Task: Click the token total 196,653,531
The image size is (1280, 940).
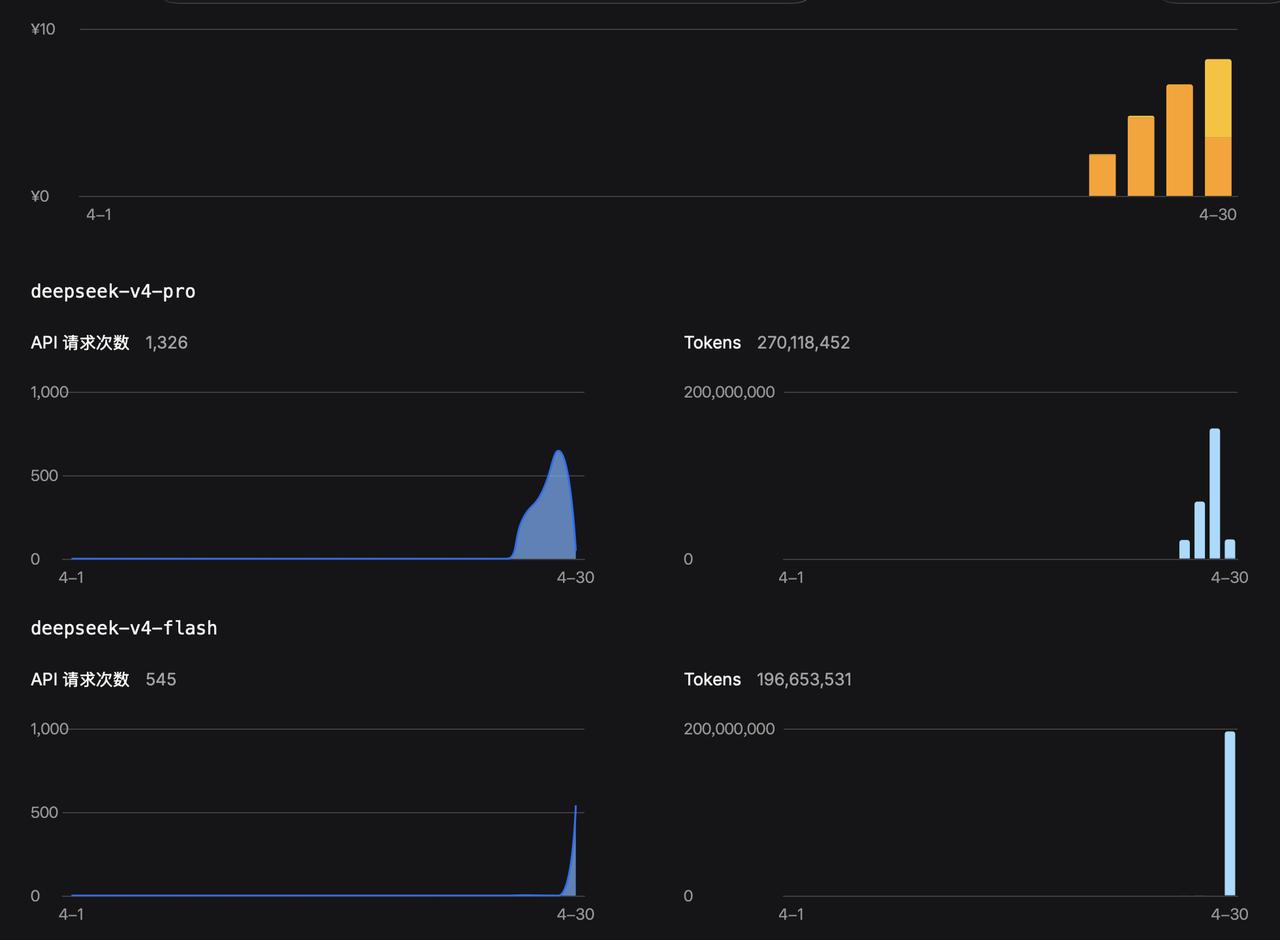Action: (x=804, y=679)
